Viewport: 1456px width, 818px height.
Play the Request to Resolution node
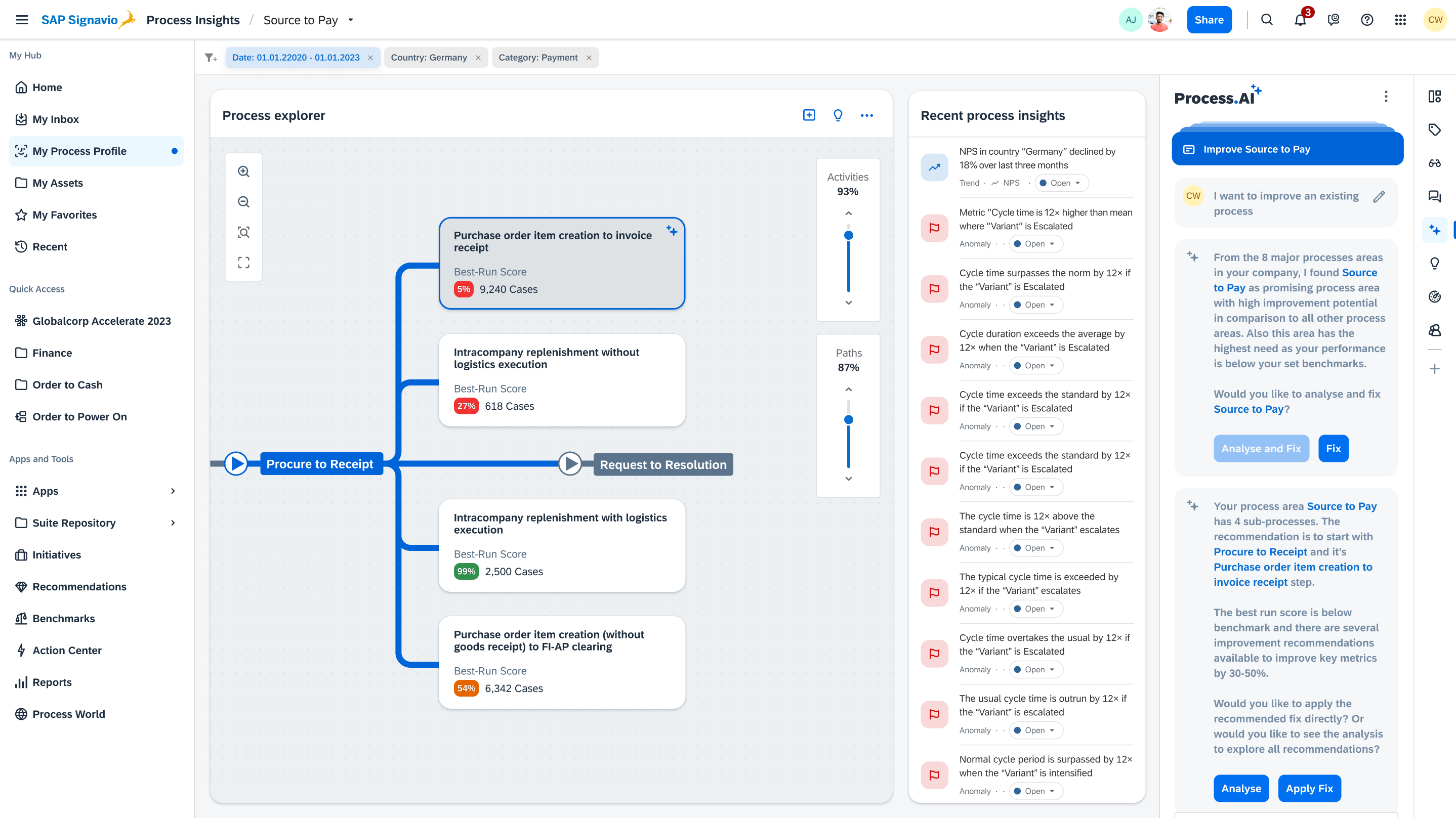point(570,464)
